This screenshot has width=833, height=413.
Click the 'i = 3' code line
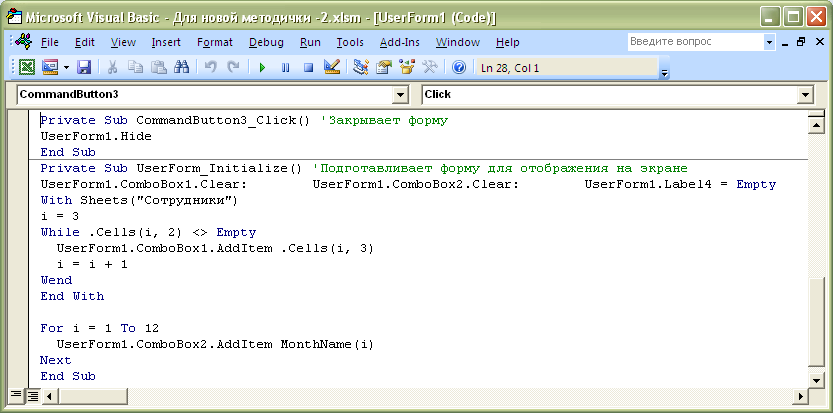[x=60, y=216]
